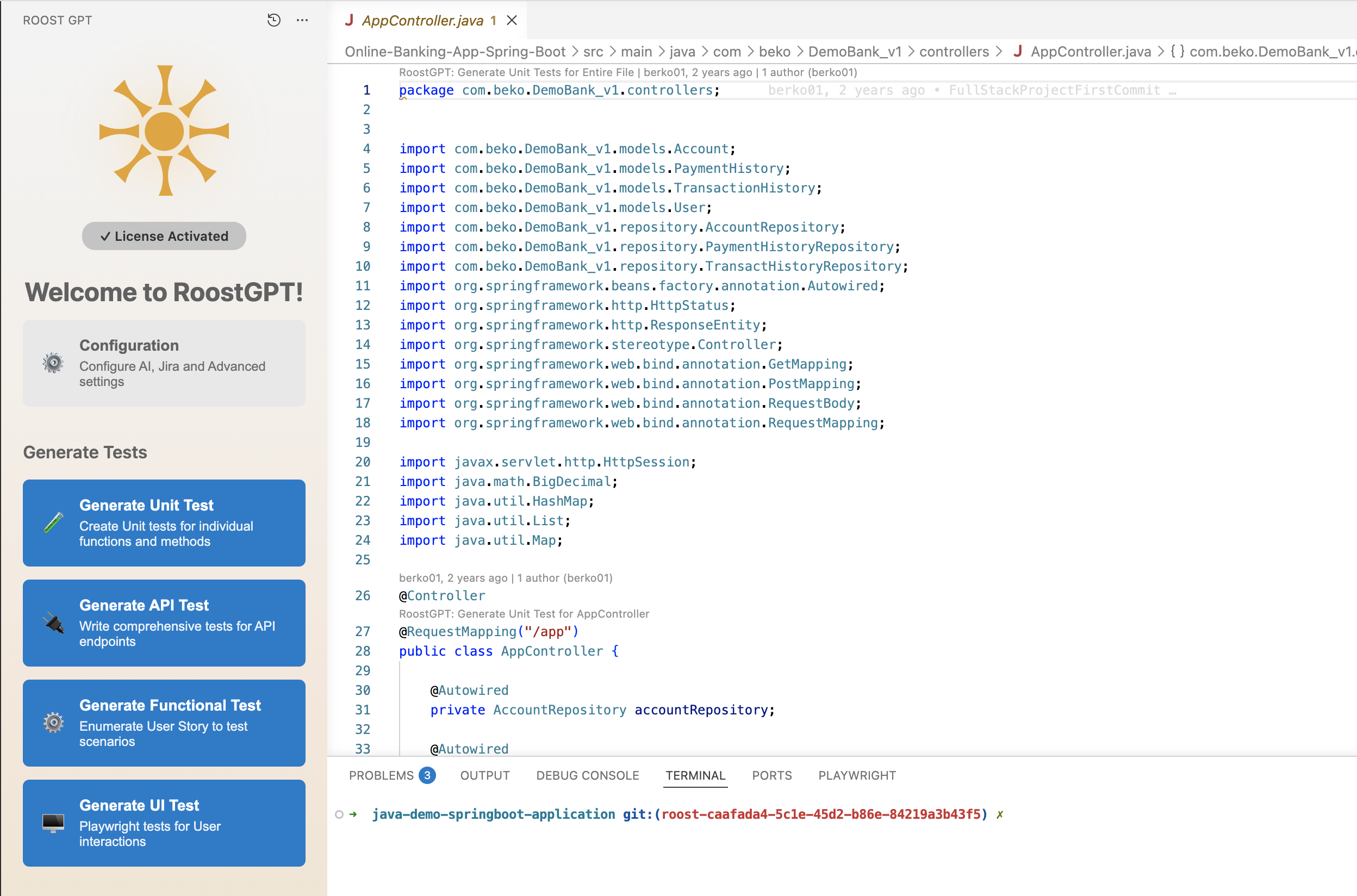Click the Generate Unit Test card
The image size is (1357, 896).
click(x=164, y=522)
